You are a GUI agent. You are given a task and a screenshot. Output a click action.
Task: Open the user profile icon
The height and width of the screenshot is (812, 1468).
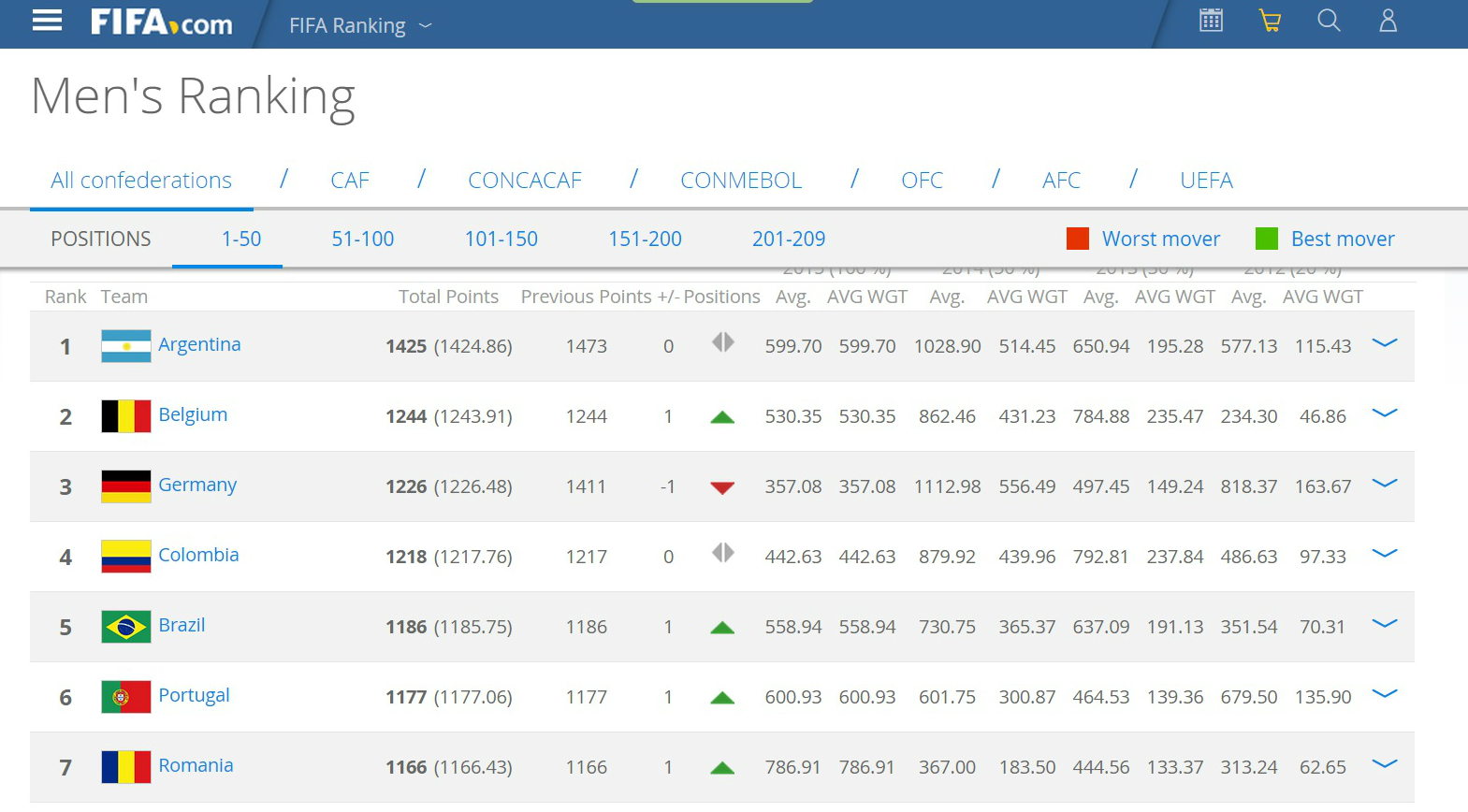pyautogui.click(x=1388, y=21)
